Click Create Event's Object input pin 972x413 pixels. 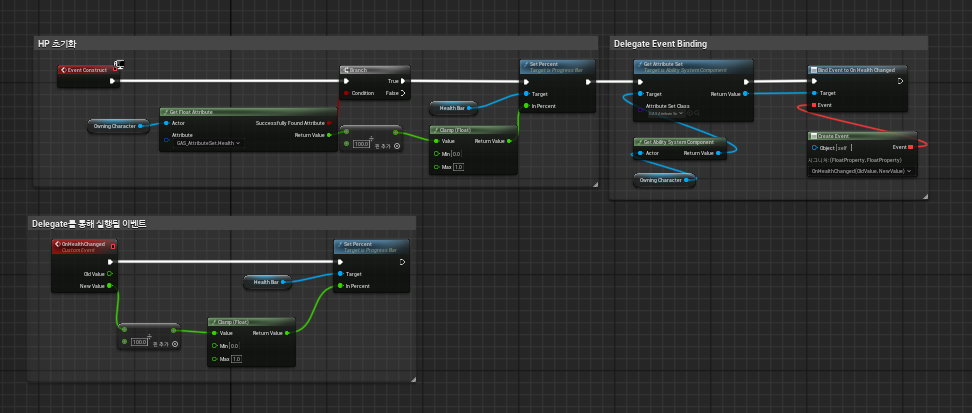815,148
